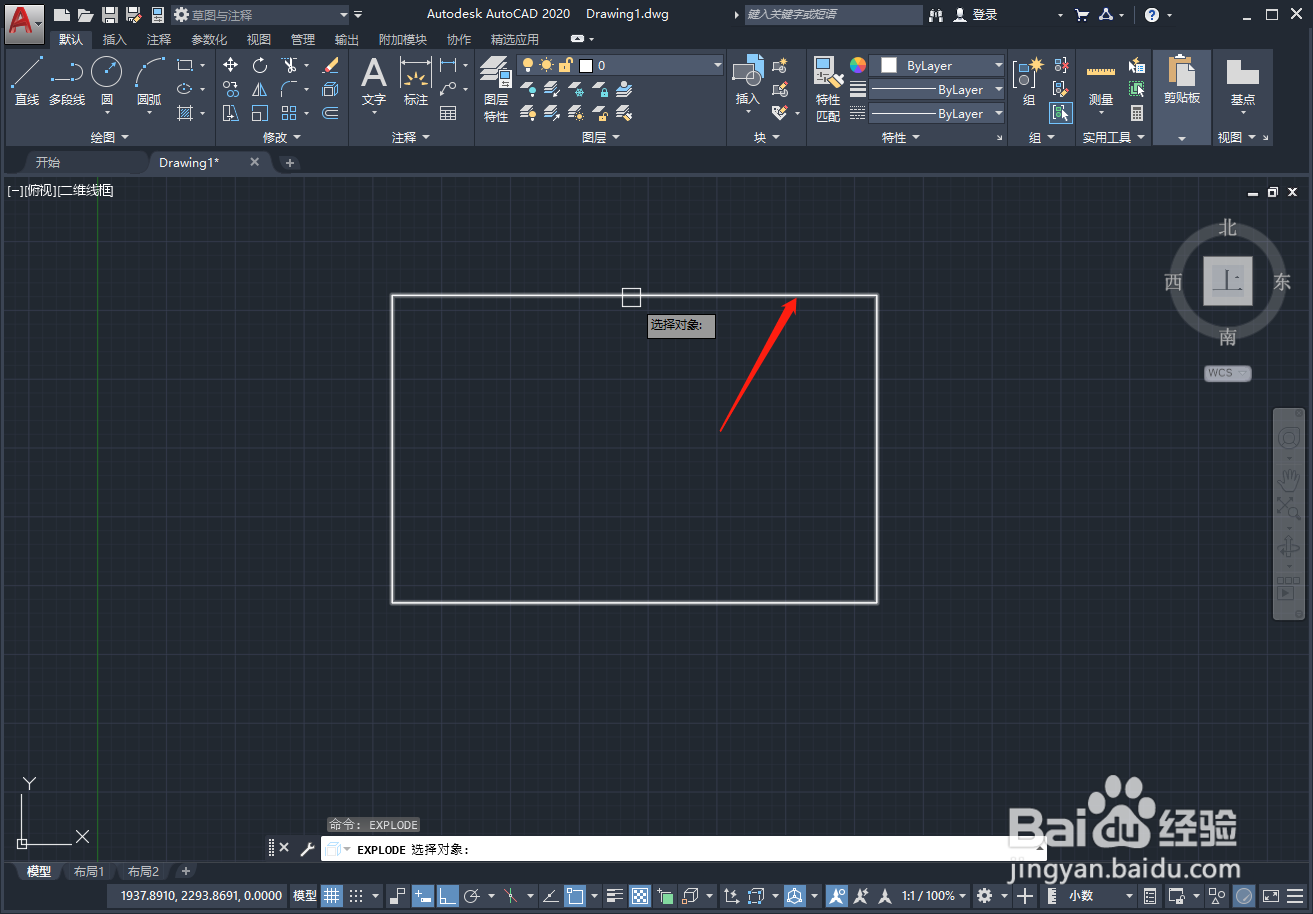The height and width of the screenshot is (914, 1313).
Task: Click the Group (组) icon
Action: [x=1029, y=80]
